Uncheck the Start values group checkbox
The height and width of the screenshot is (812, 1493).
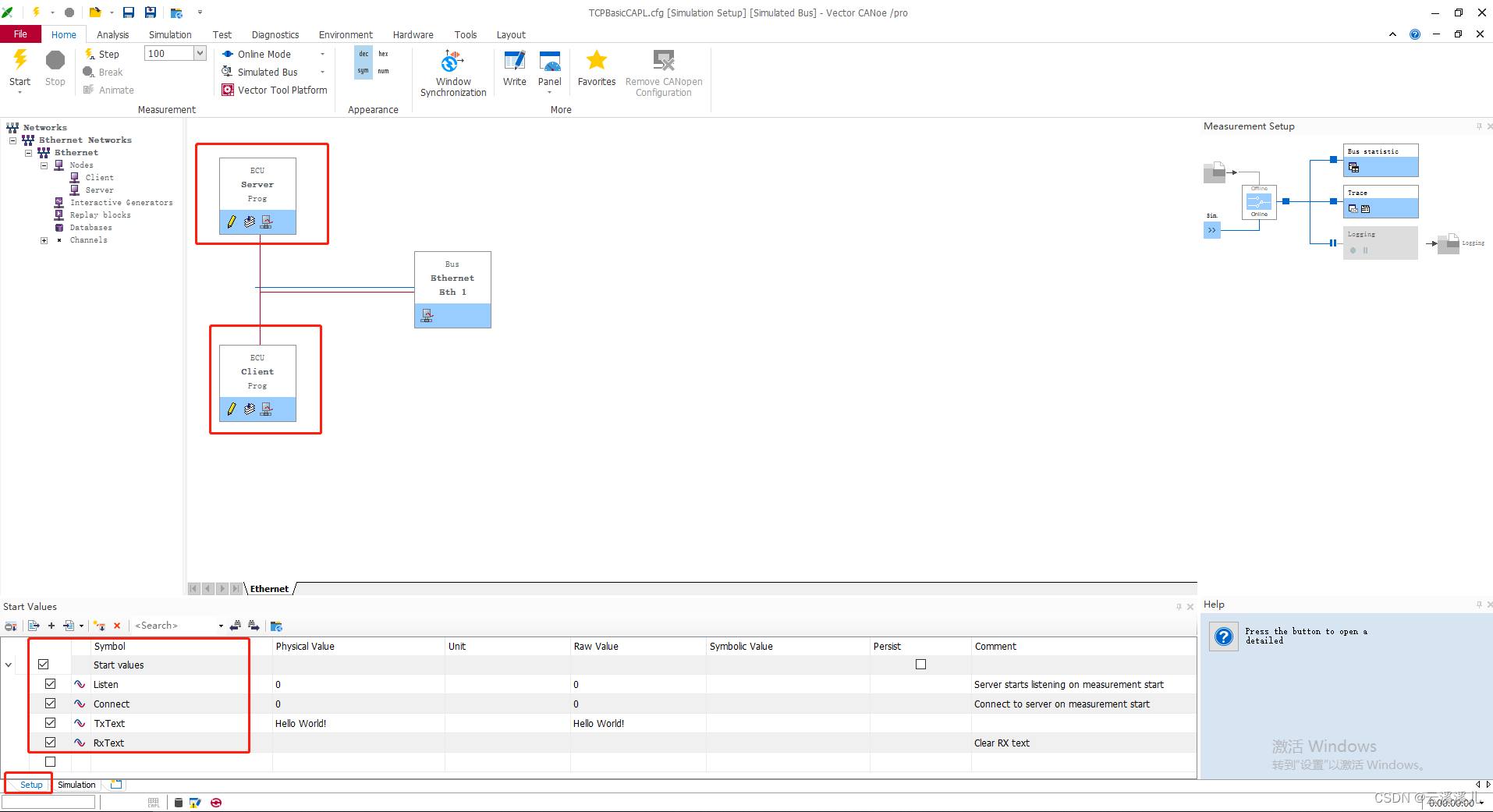44,665
